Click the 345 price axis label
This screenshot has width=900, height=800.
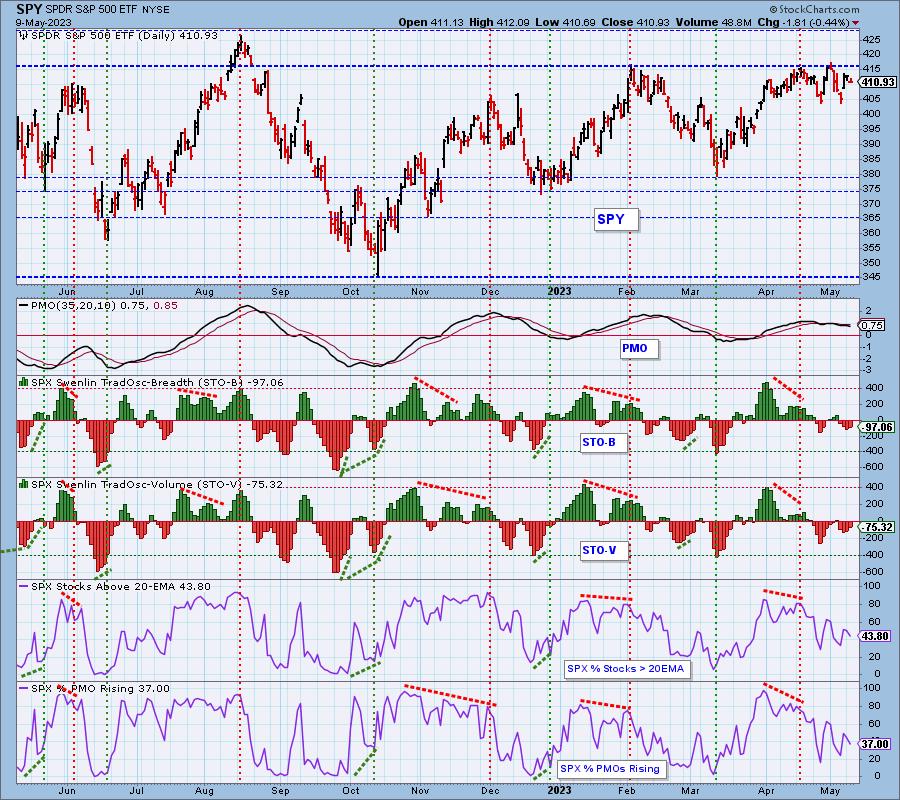tap(871, 277)
